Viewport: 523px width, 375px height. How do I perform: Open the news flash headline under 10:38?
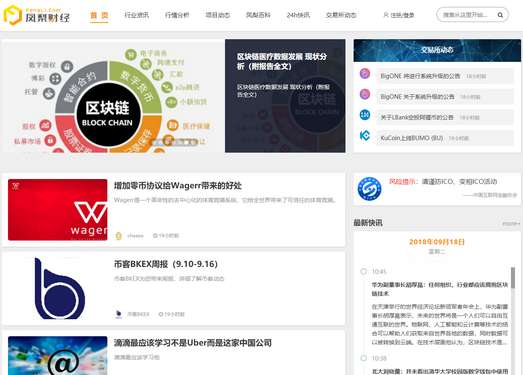click(440, 371)
